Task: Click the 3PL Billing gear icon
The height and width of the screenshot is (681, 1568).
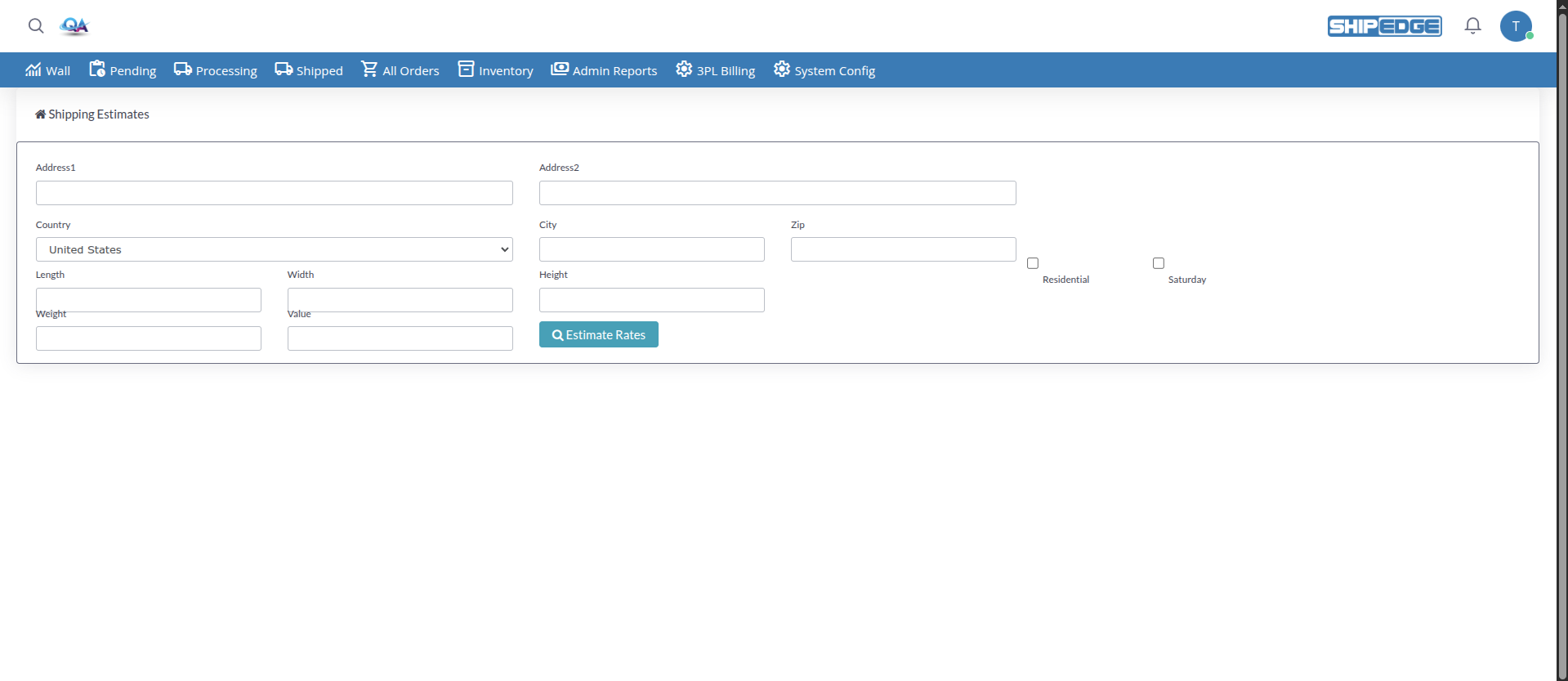Action: click(684, 69)
